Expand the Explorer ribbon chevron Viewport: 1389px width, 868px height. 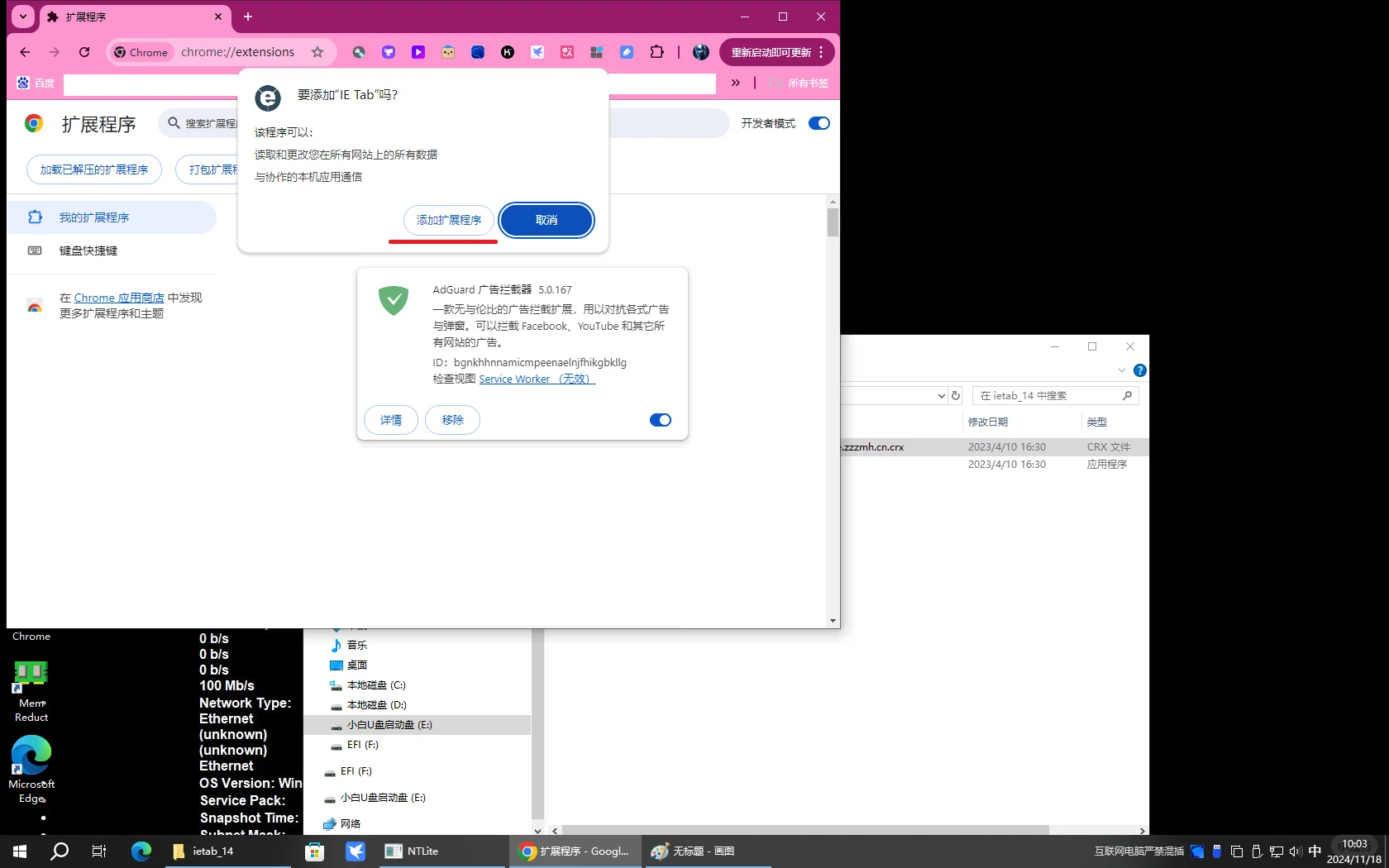(1121, 370)
